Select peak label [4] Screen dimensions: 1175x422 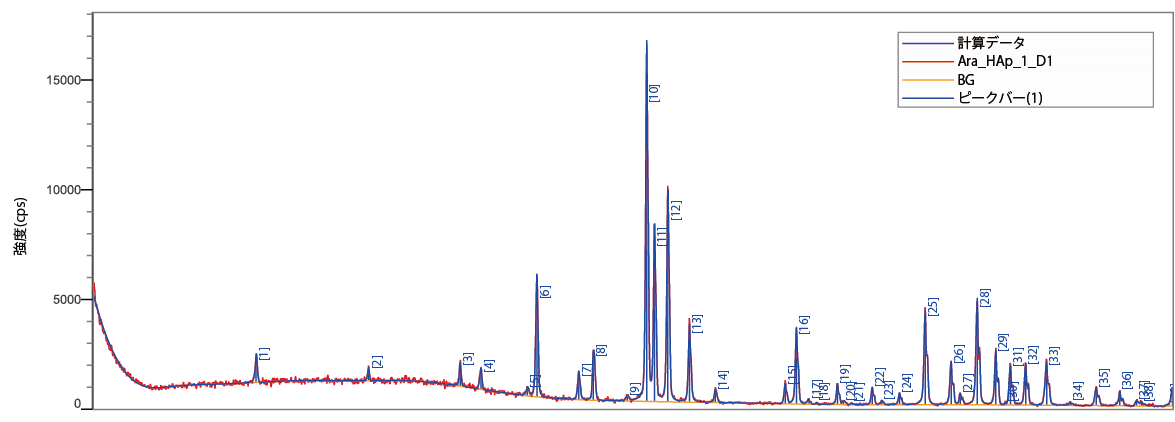(489, 367)
